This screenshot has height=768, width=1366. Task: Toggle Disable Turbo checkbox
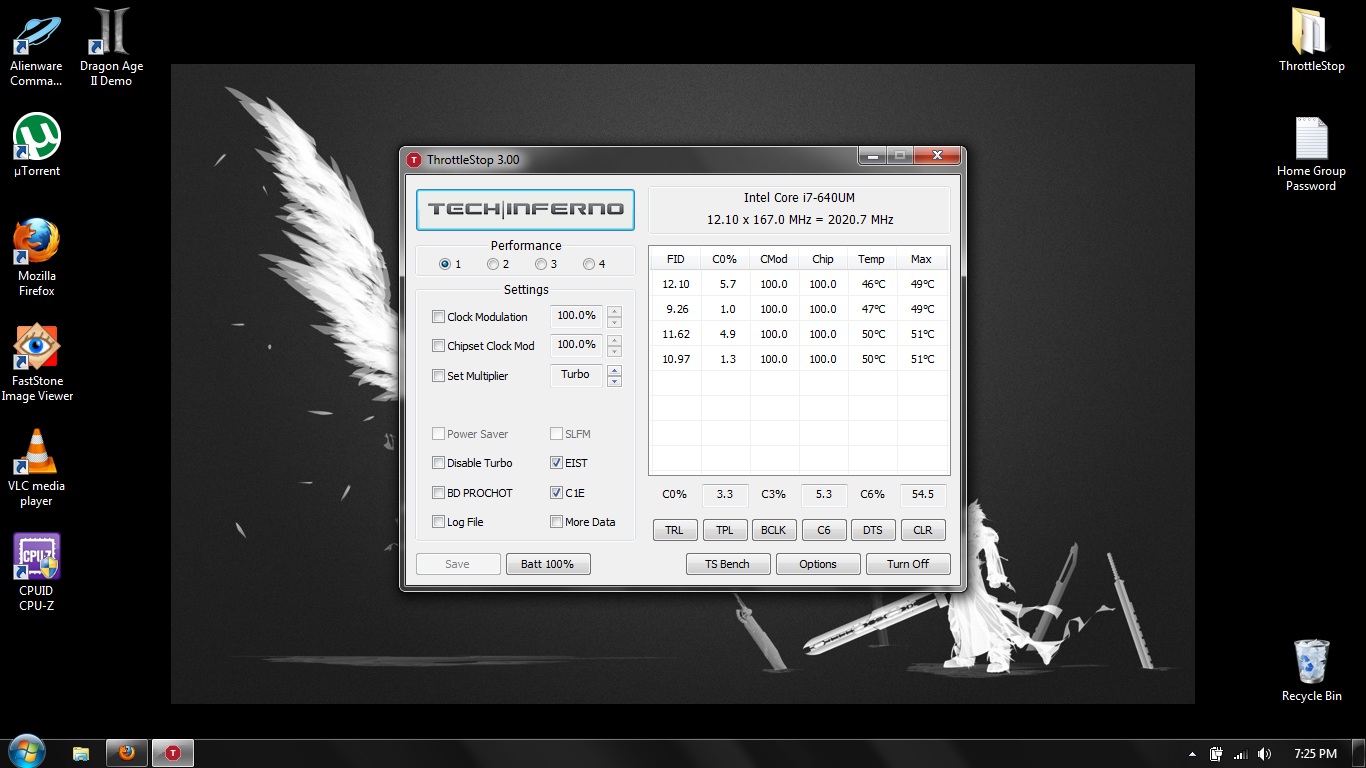click(x=438, y=463)
